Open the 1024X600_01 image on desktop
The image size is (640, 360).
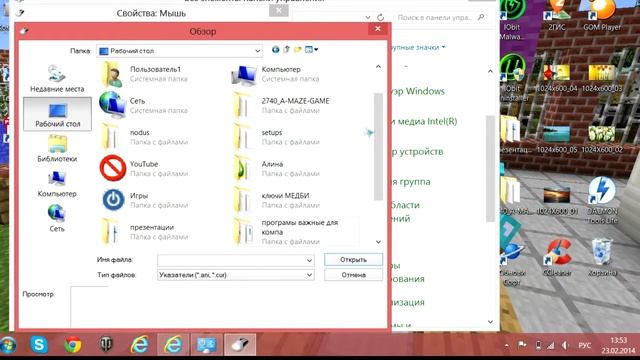click(x=557, y=200)
